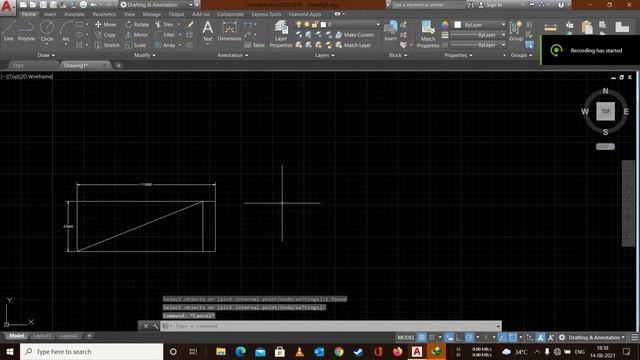Toggle polar tracking in status bar
This screenshot has width=640, height=360.
point(470,338)
